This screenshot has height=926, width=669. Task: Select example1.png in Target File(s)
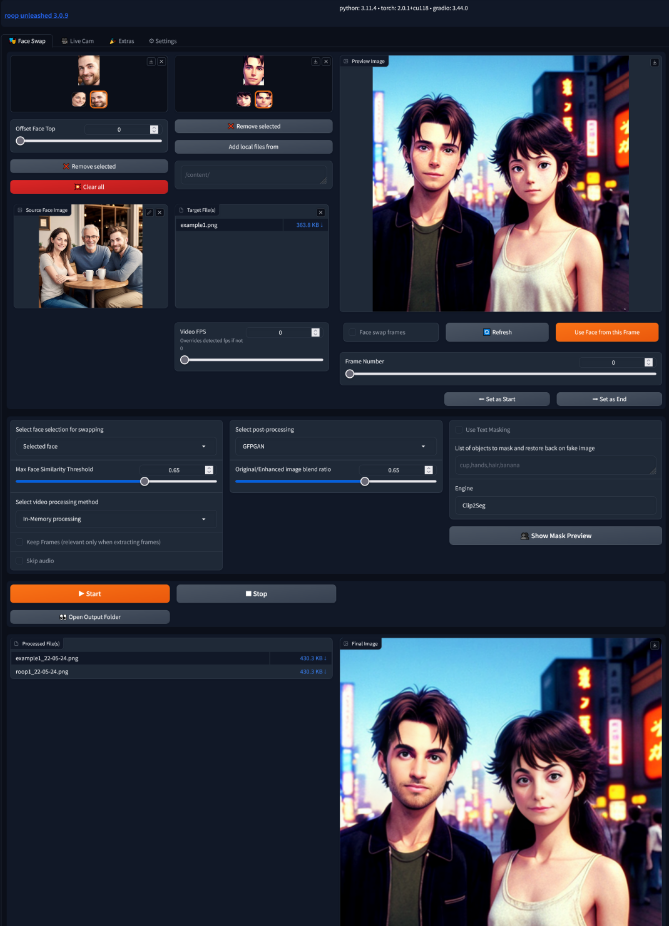point(229,225)
